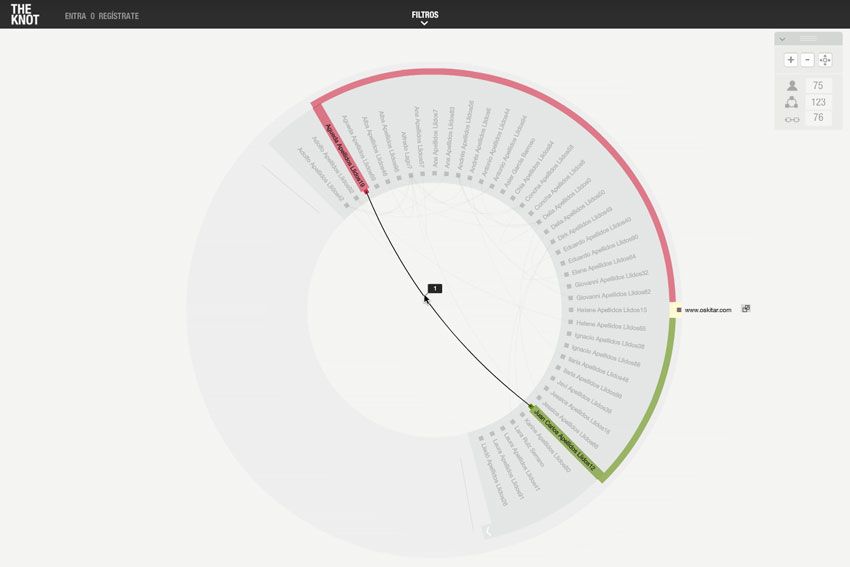The image size is (850, 567).
Task: Collapse the control panel with chevron
Action: click(782, 39)
